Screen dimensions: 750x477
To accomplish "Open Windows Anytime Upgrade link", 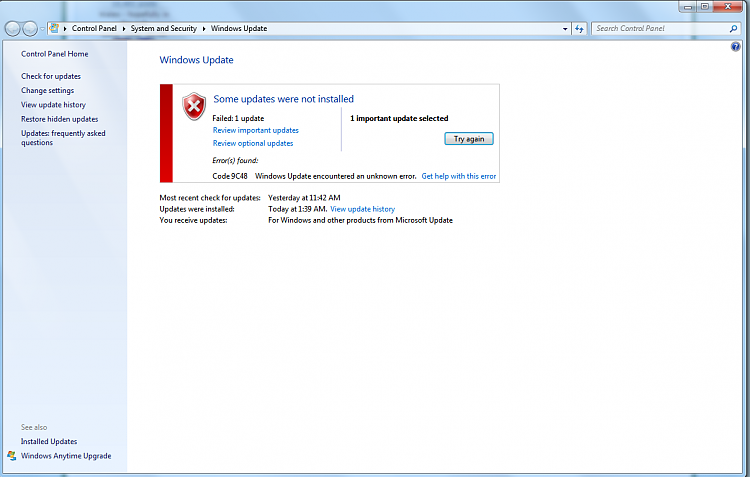I will 66,456.
